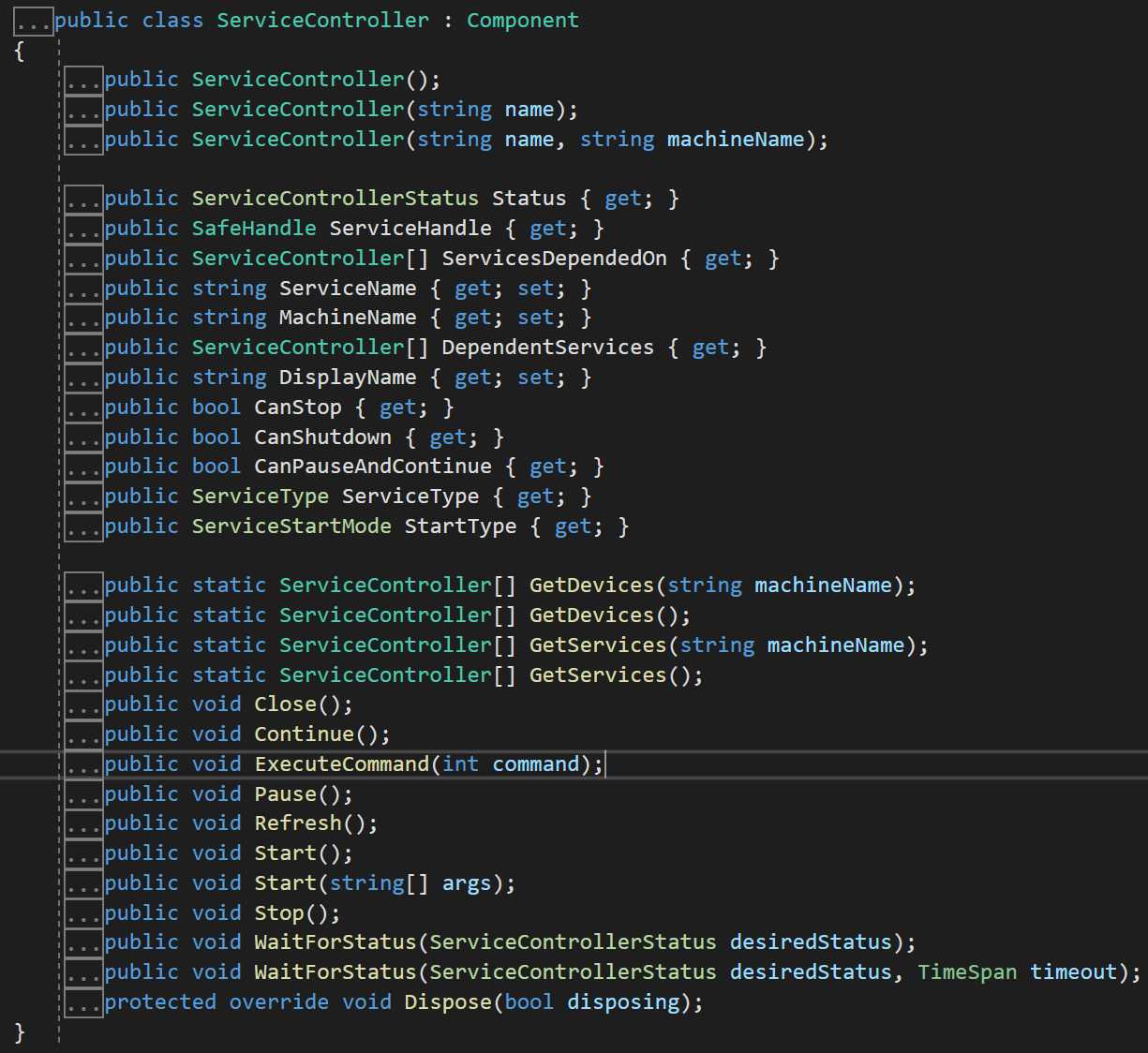Click the override keyword
1148x1053 pixels.
click(279, 1002)
